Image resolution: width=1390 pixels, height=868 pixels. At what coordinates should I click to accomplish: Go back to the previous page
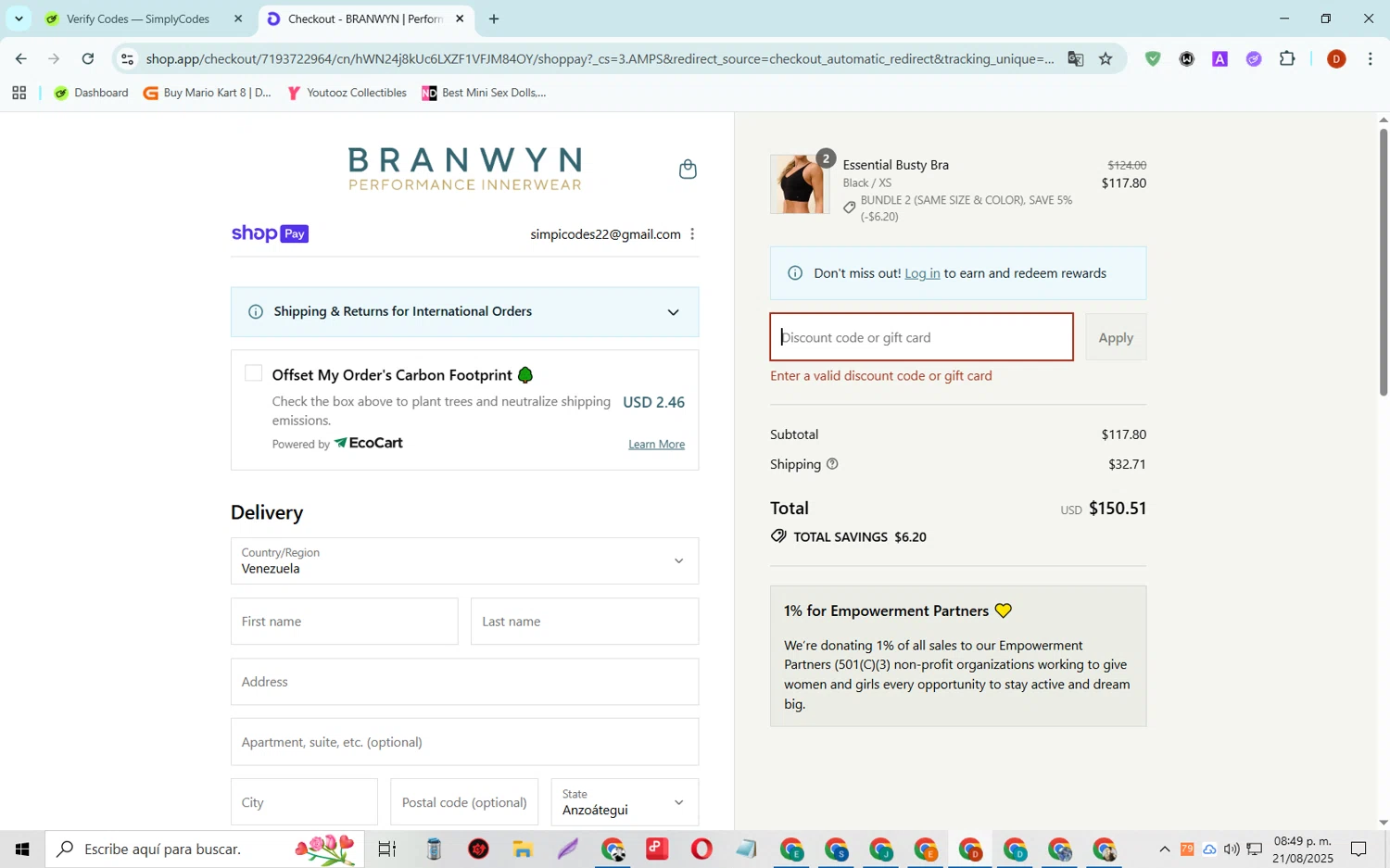pyautogui.click(x=20, y=59)
